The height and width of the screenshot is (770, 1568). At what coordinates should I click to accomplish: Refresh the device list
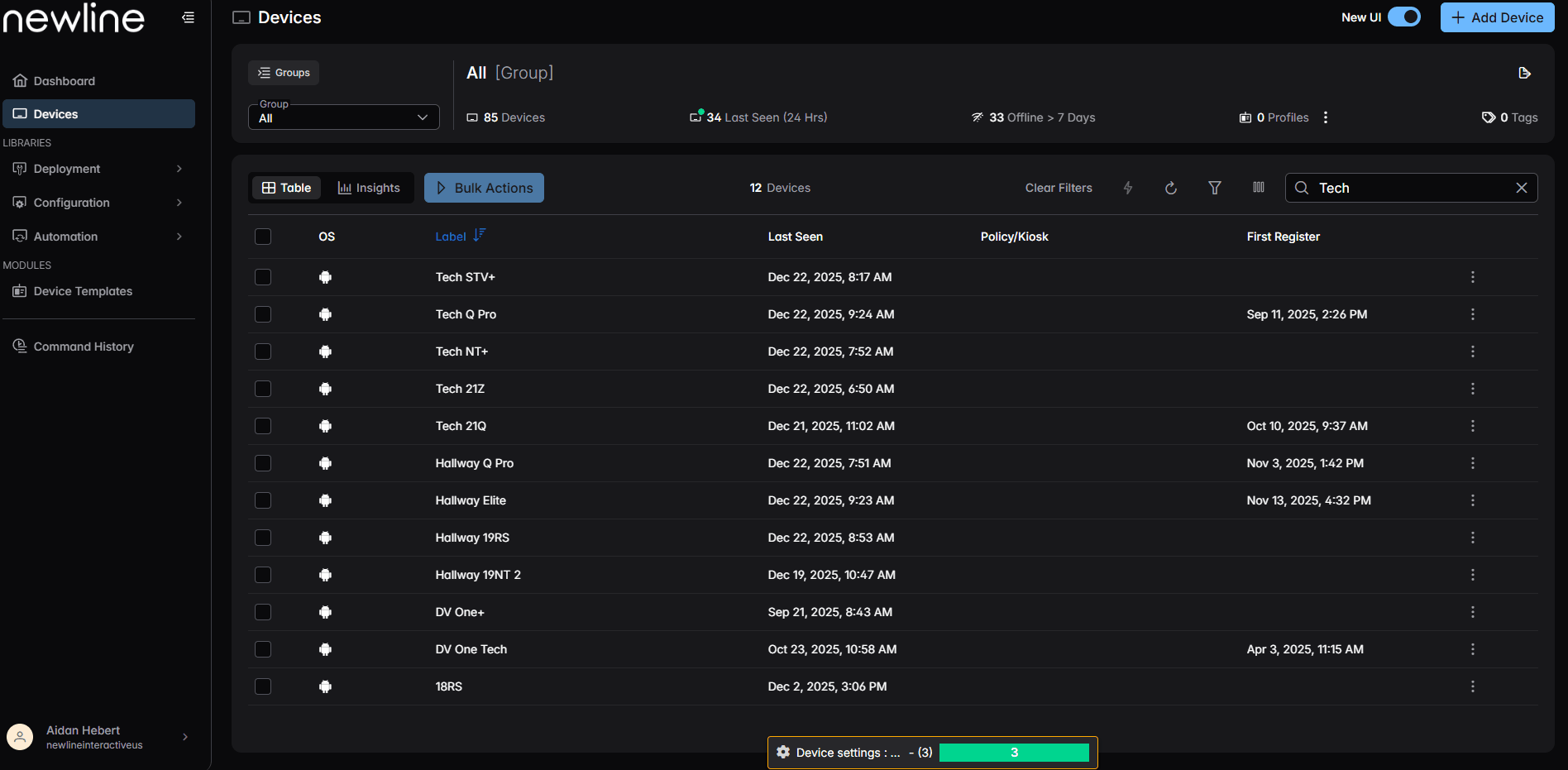point(1171,188)
